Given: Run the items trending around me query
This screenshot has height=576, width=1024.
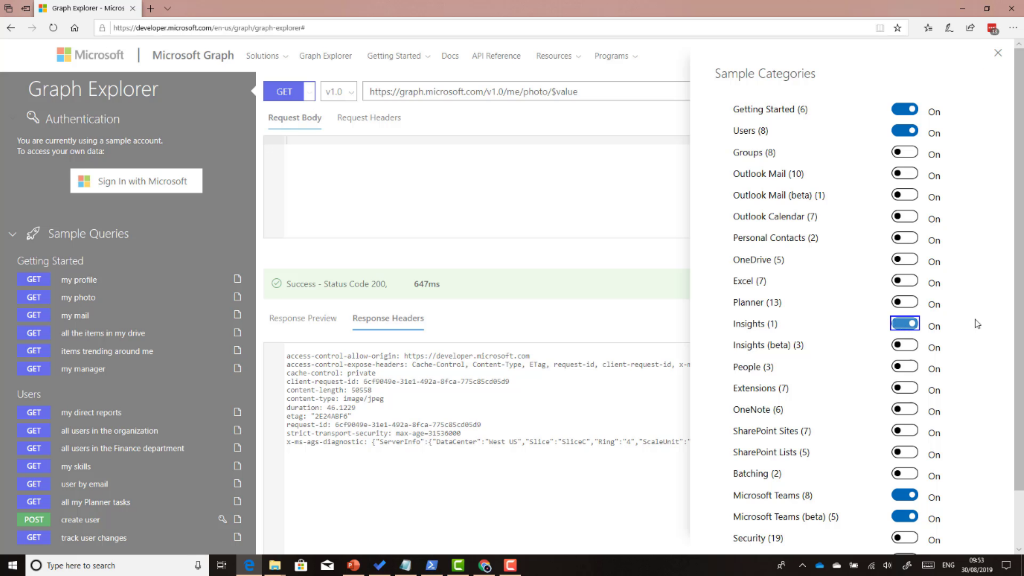Looking at the screenshot, I should (106, 351).
